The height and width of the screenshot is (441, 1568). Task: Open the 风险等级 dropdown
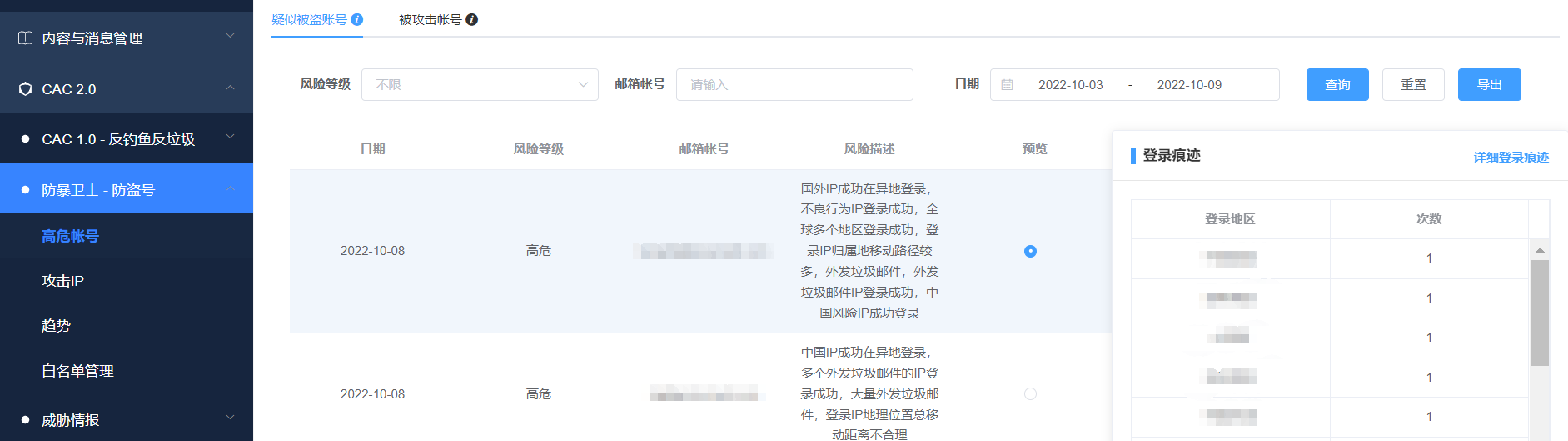coord(480,85)
